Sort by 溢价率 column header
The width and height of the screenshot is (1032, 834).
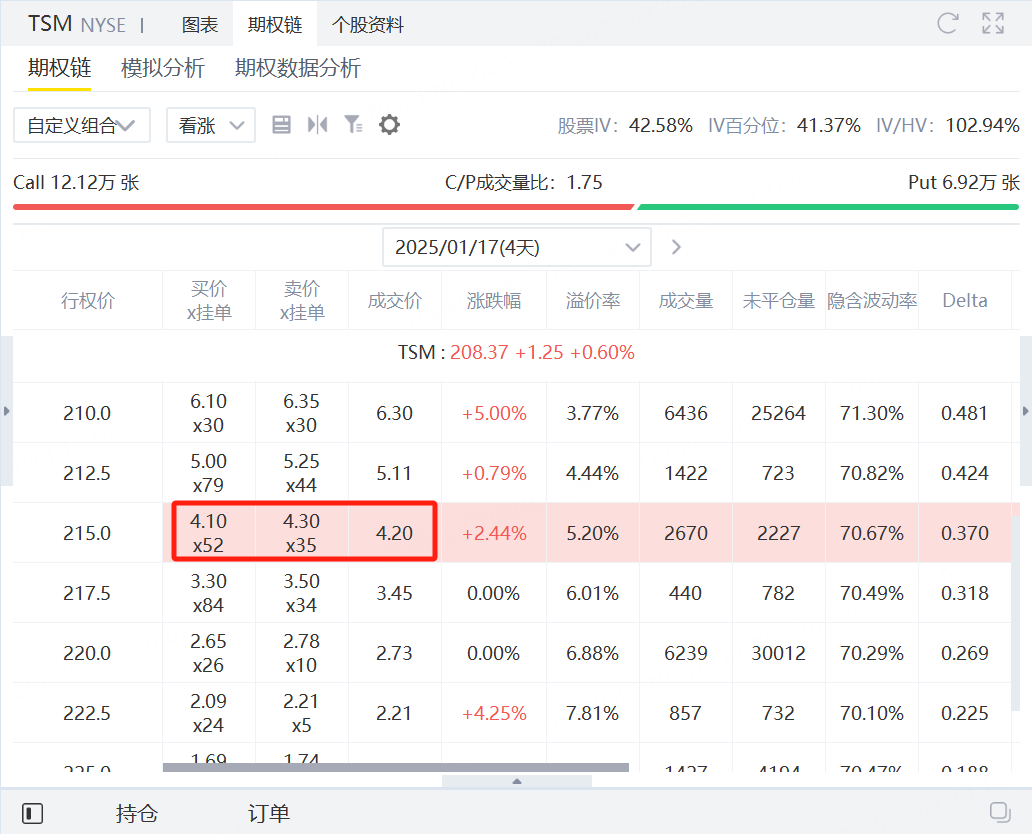point(592,301)
